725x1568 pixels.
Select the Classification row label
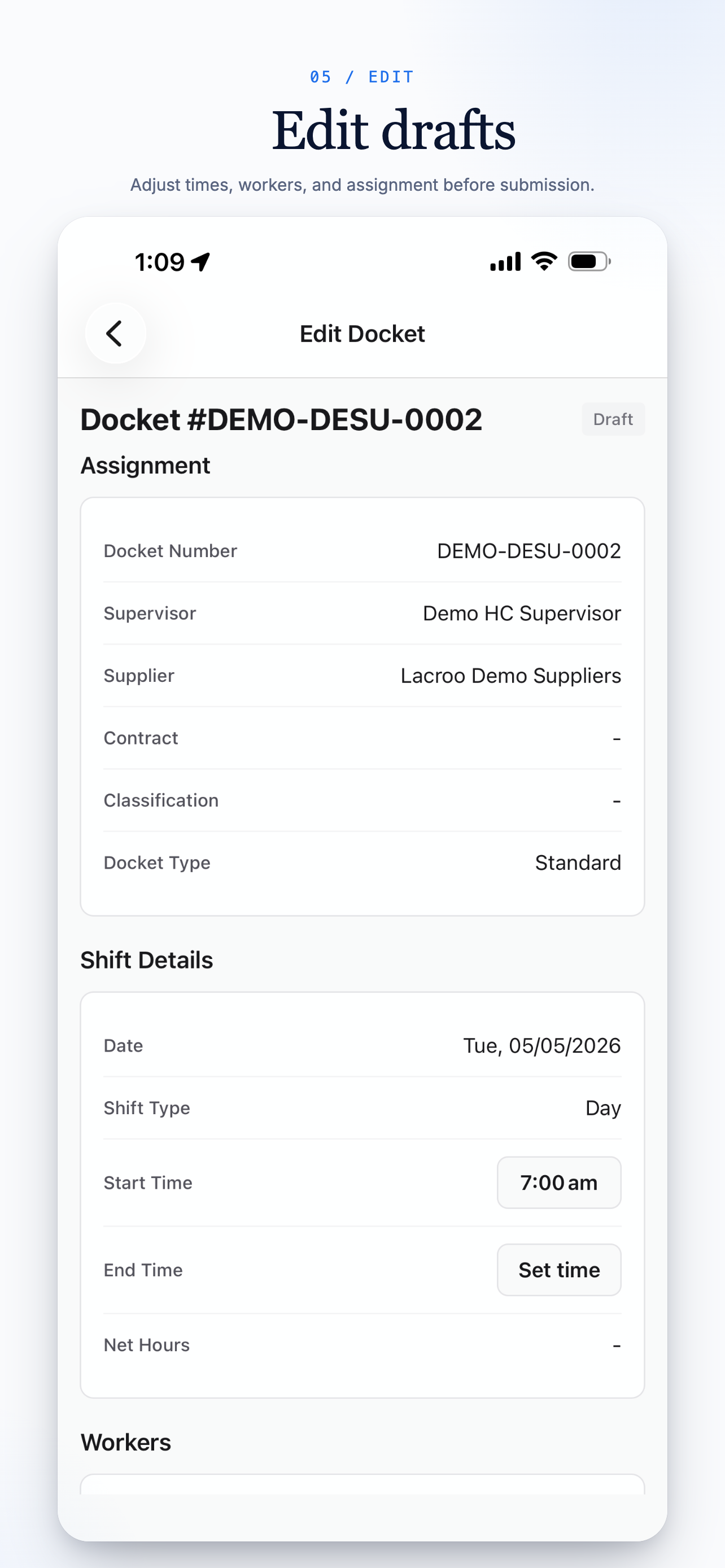[161, 800]
